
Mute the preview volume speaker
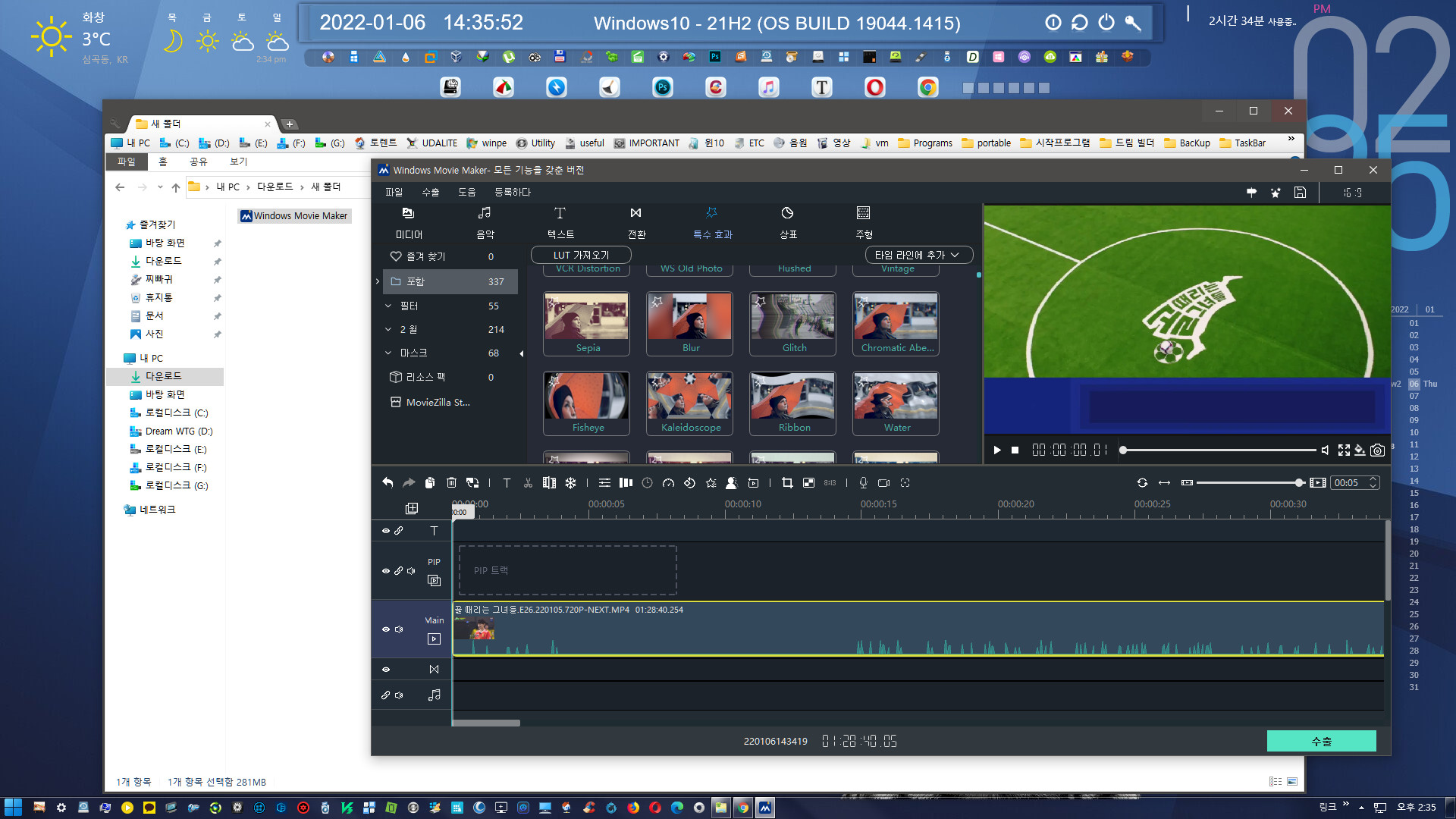[x=1325, y=450]
